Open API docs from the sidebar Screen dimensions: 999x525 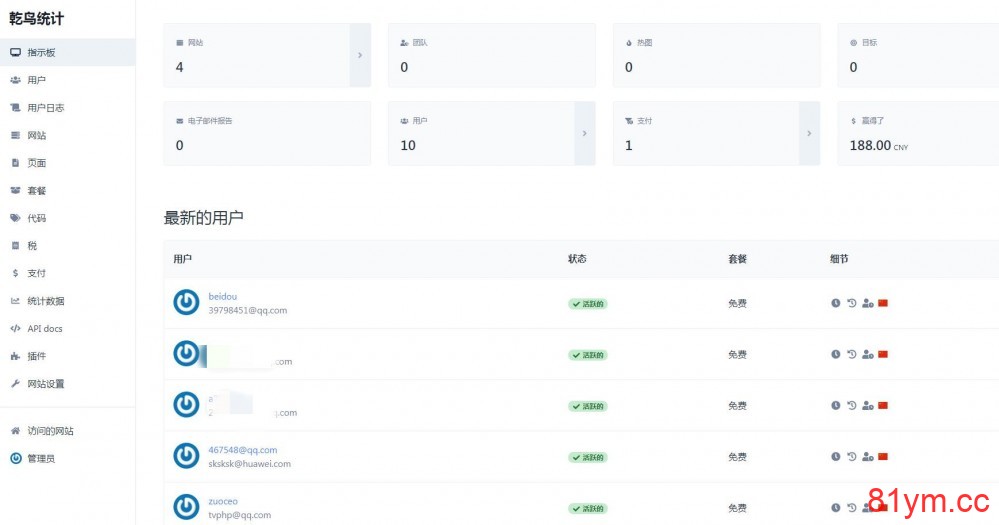[x=45, y=329]
